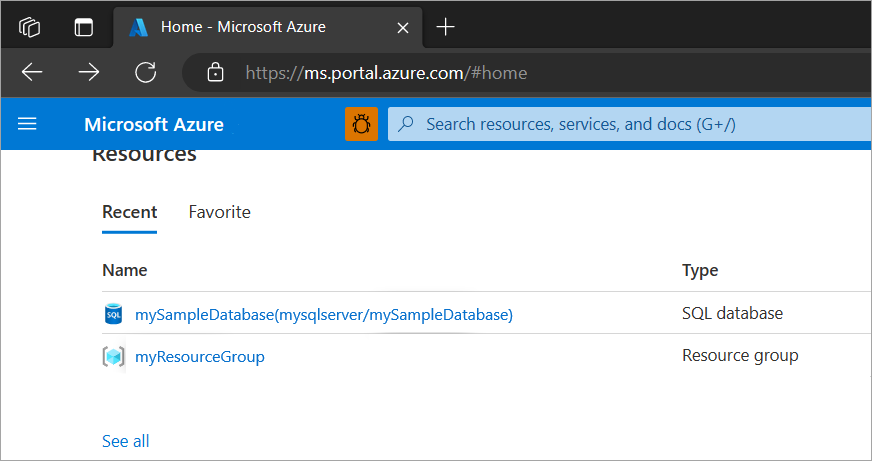The image size is (872, 461).
Task: Click the Azure logo favicon in tab
Action: (138, 27)
